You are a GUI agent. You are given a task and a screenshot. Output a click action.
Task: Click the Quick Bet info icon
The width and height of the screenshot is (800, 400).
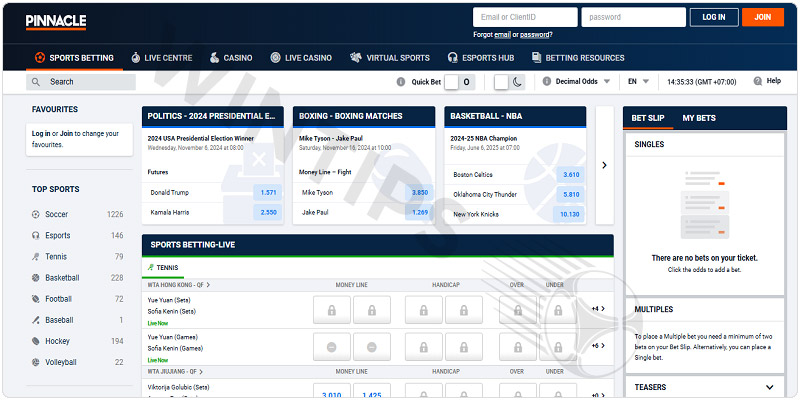[400, 82]
